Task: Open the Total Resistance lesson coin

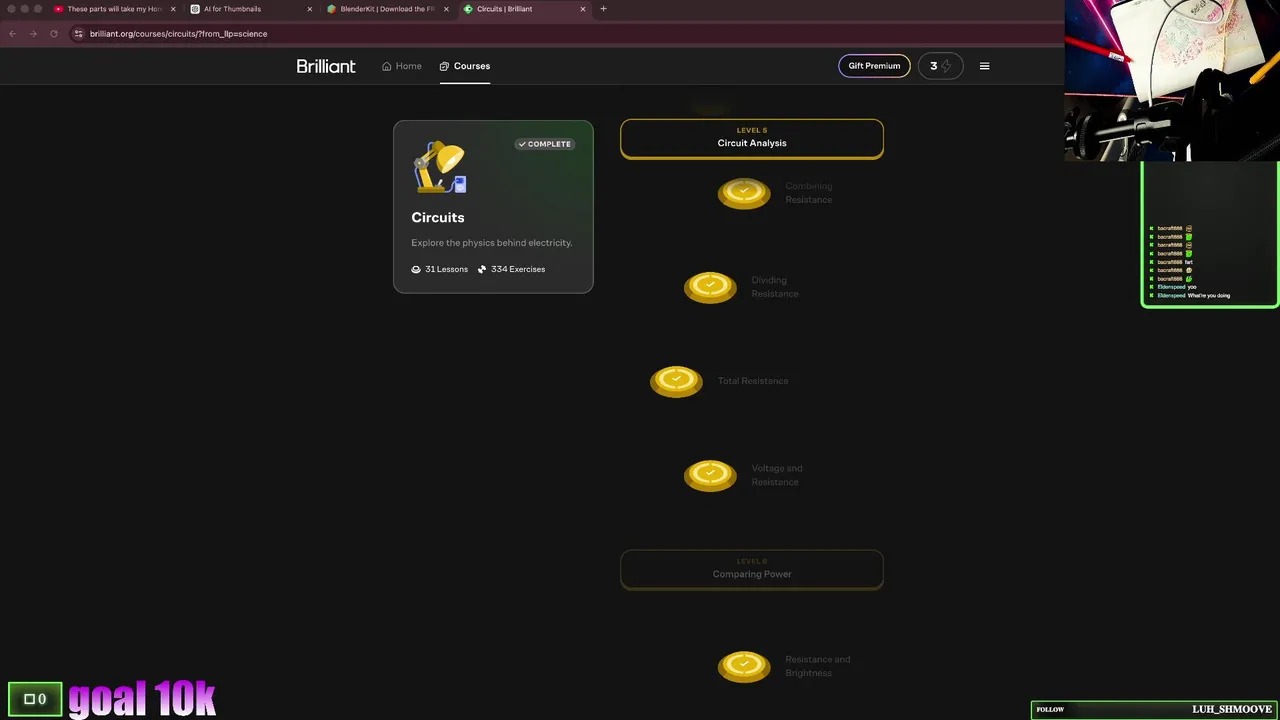Action: click(x=676, y=381)
